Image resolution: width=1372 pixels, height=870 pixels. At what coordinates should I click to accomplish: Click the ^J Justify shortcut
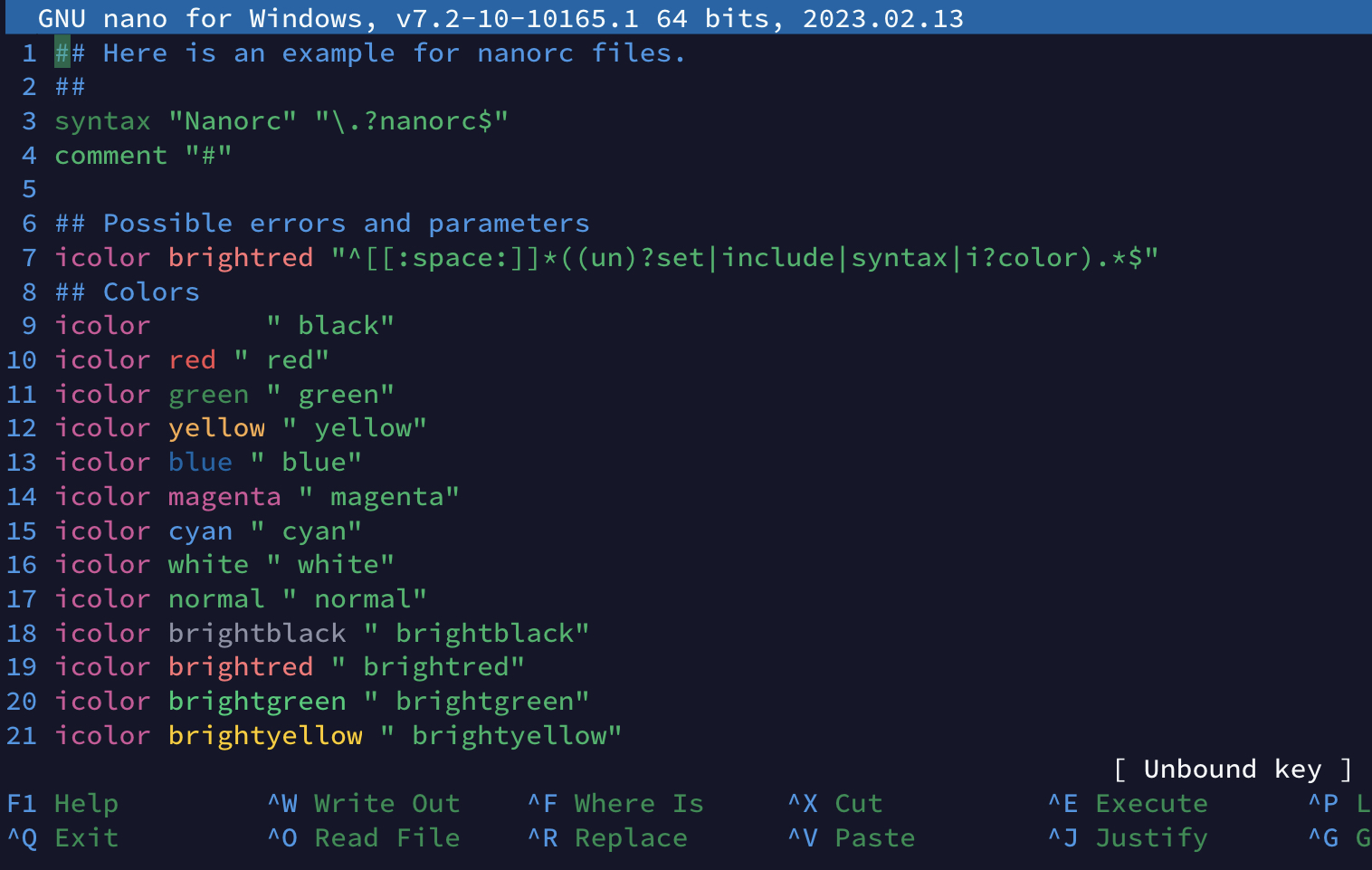pos(1126,837)
